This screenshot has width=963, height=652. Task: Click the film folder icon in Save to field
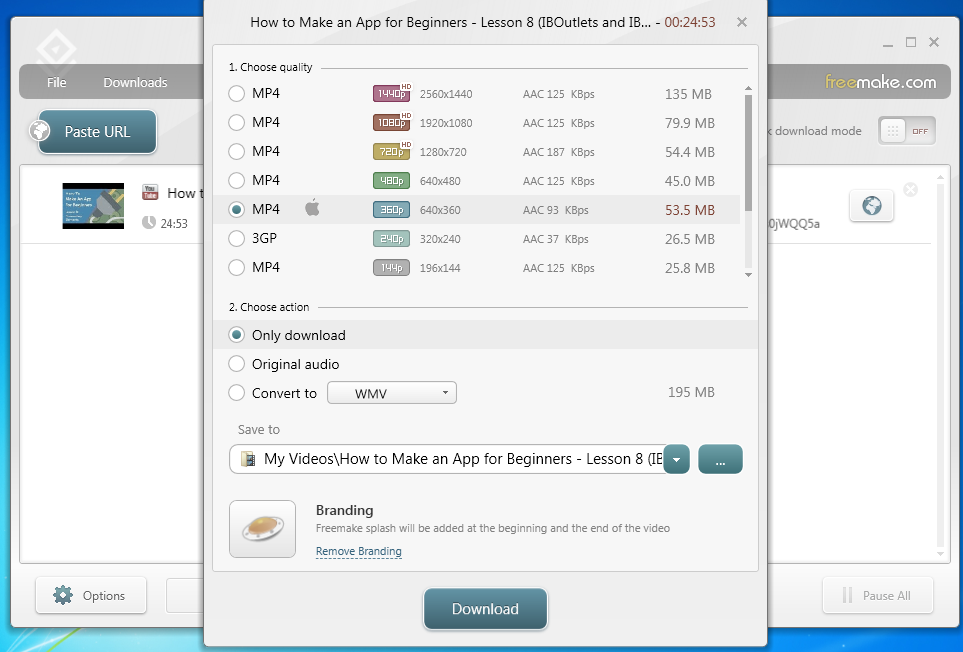(248, 459)
